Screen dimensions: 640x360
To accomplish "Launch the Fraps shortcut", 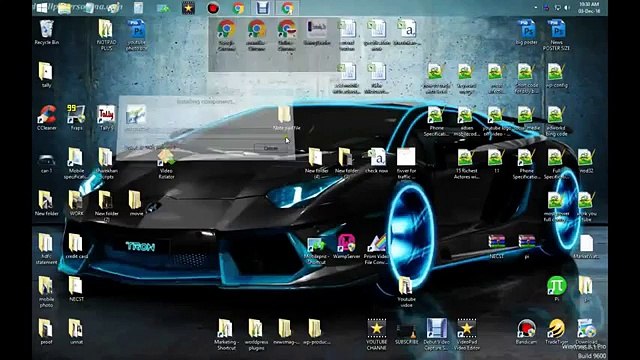I will pyautogui.click(x=76, y=116).
